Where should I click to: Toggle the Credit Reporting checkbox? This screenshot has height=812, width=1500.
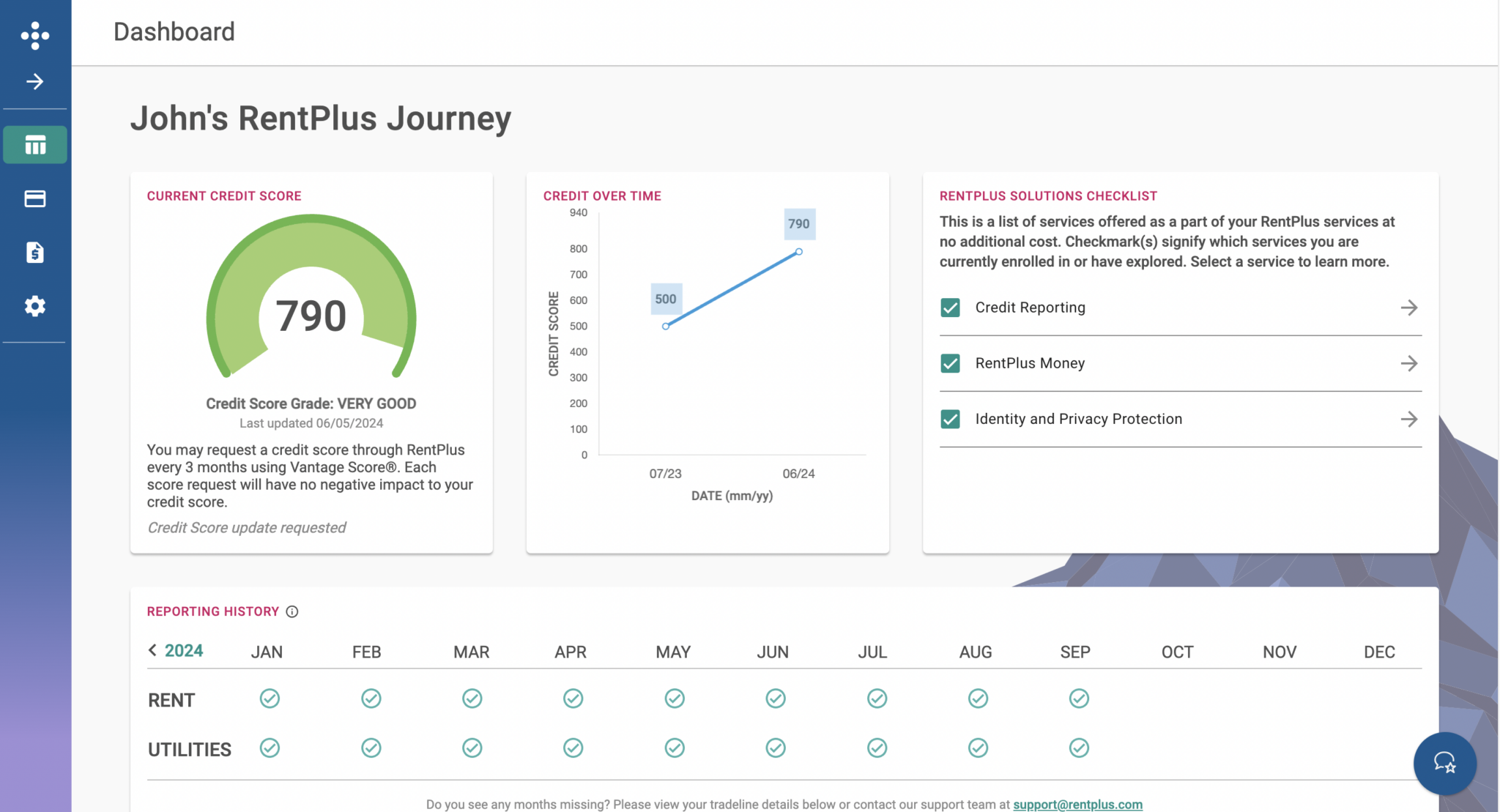point(950,308)
